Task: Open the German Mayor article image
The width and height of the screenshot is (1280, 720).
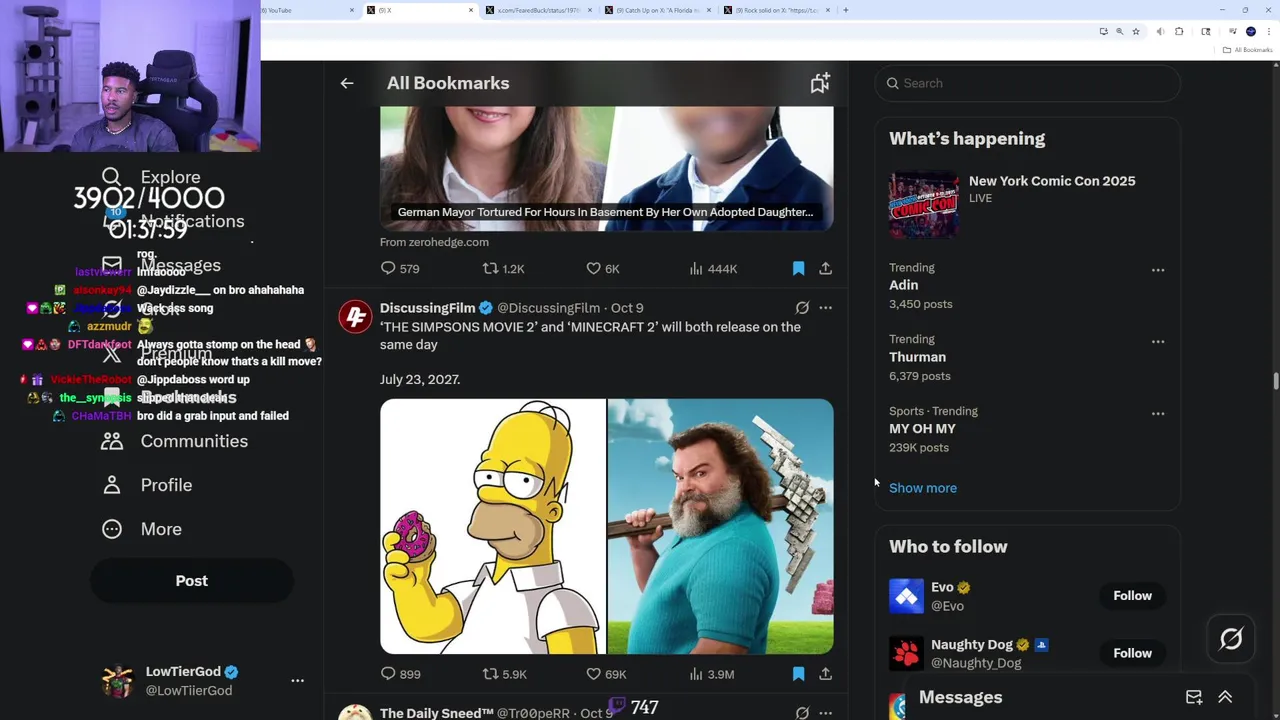Action: [x=606, y=168]
